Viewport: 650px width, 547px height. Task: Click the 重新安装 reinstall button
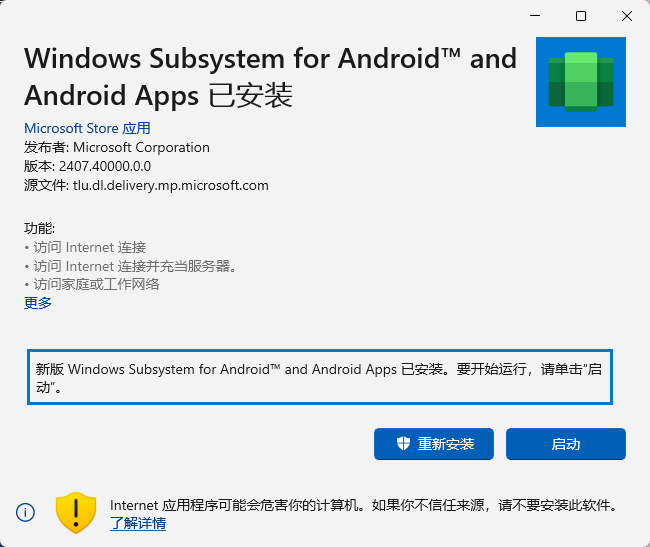click(x=434, y=444)
